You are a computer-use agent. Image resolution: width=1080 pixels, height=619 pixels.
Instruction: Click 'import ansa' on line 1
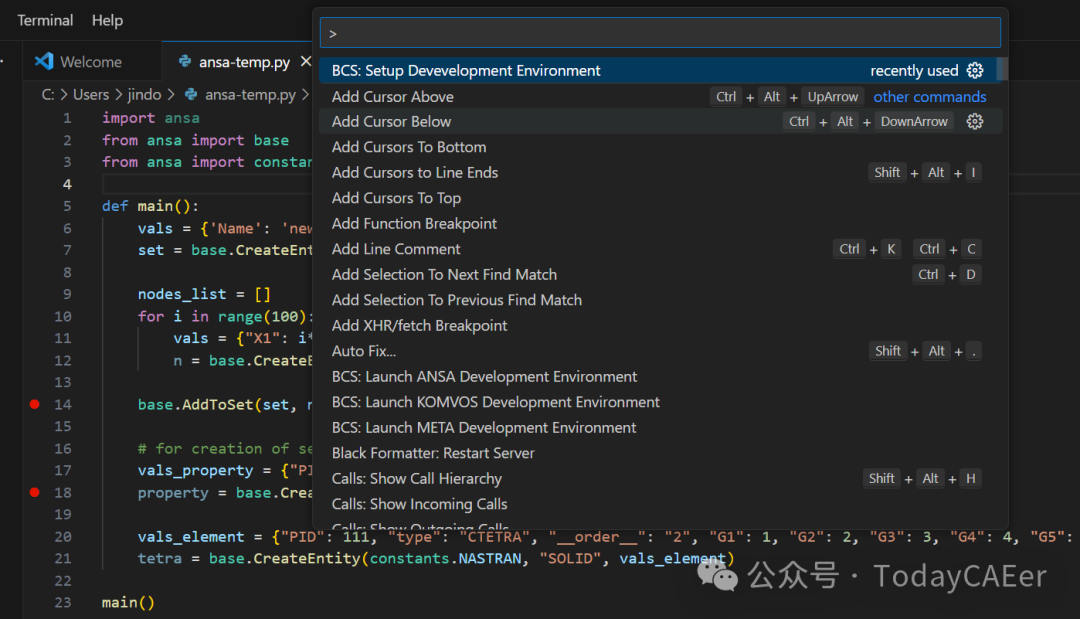151,118
